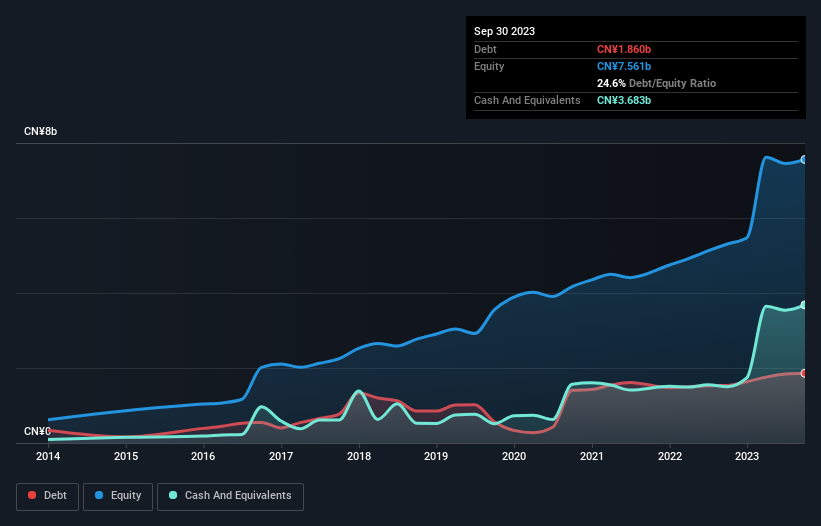Screen dimensions: 821x526
Task: Click the 2020 x-axis label
Action: (x=514, y=456)
